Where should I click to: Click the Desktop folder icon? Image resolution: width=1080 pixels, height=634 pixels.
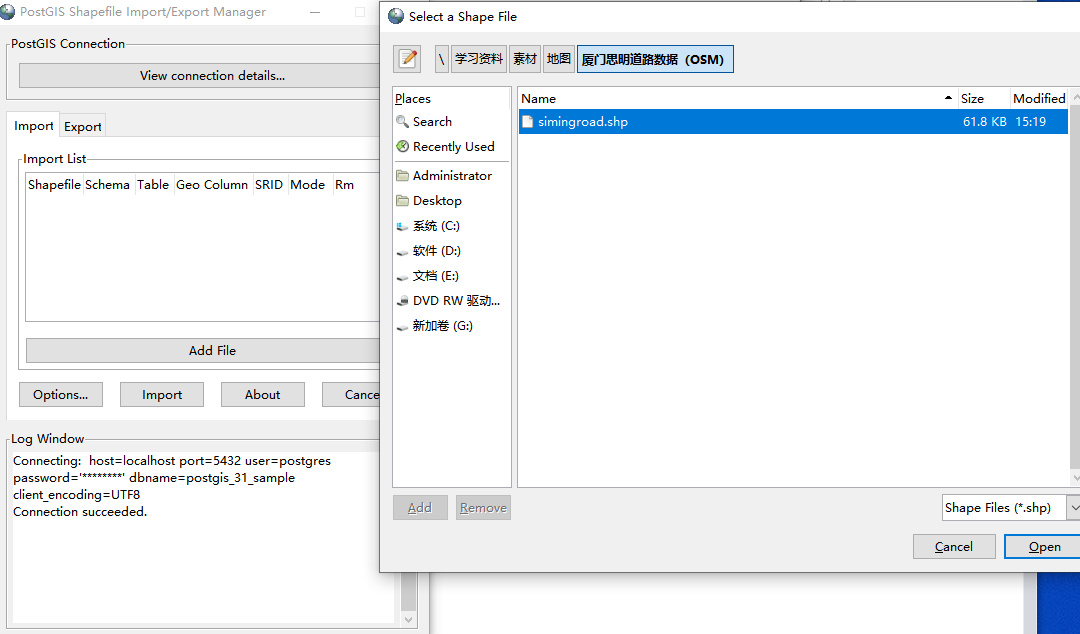click(402, 201)
